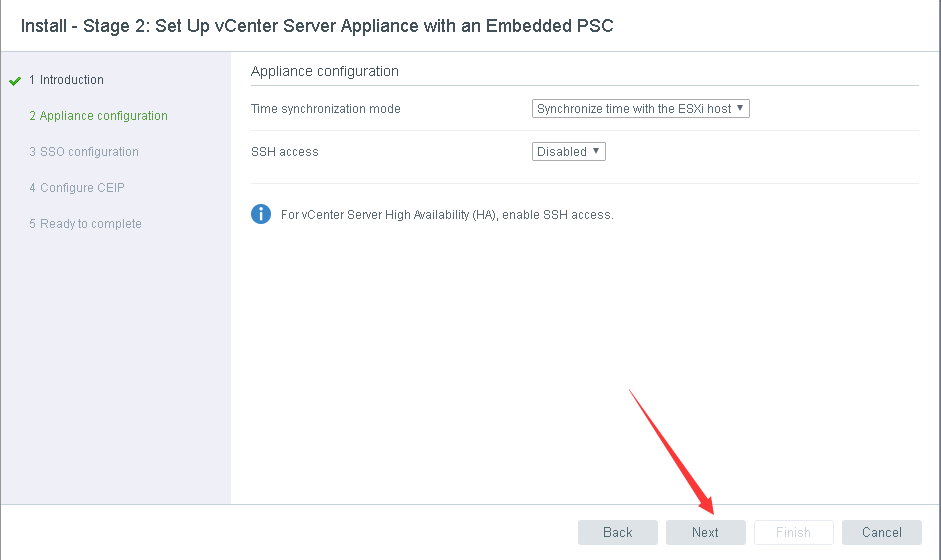Screen dimensions: 941x560
Task: Select the SSO configuration step
Action: pyautogui.click(x=83, y=152)
